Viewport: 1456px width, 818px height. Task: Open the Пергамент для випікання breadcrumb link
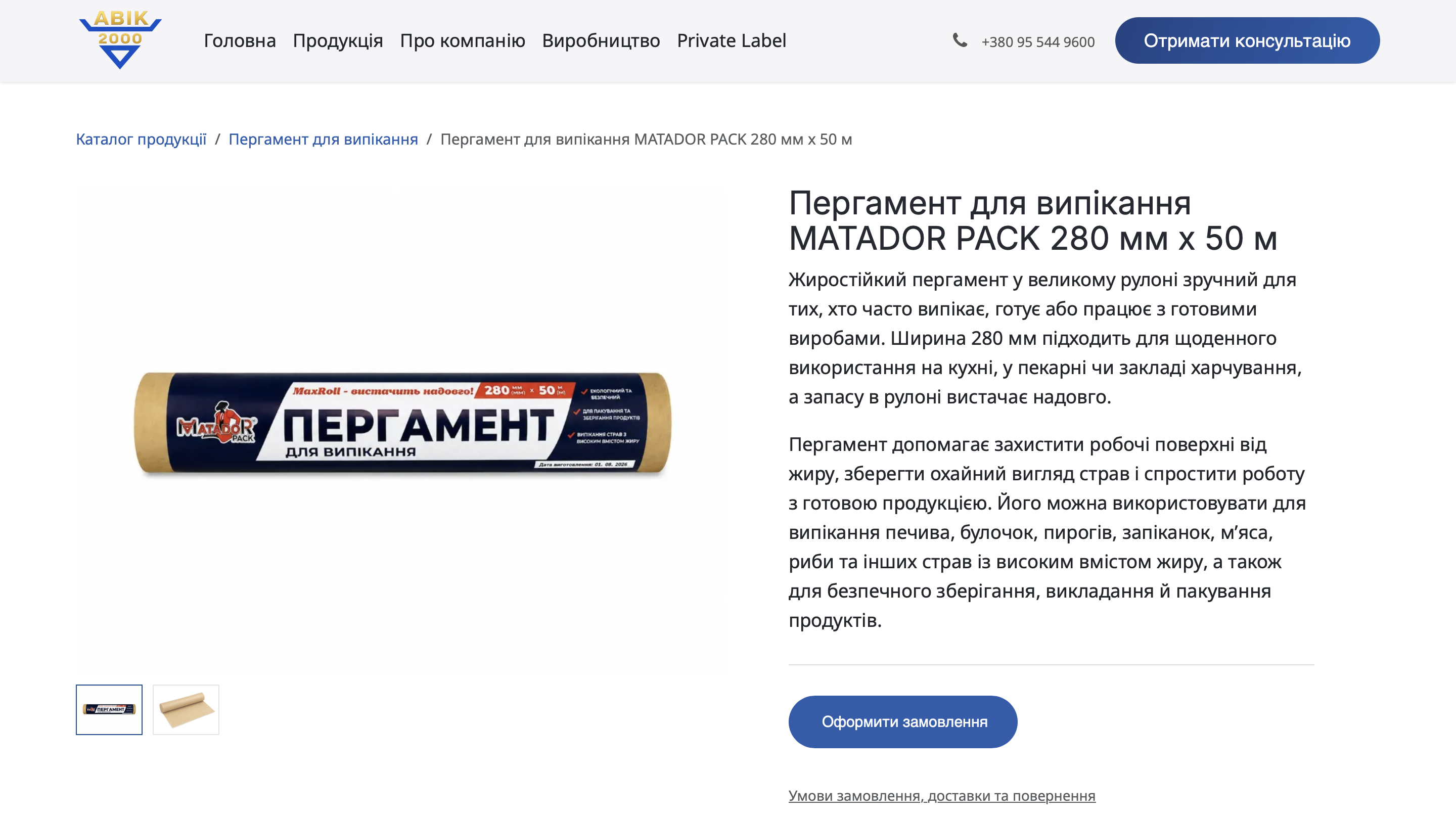[324, 139]
